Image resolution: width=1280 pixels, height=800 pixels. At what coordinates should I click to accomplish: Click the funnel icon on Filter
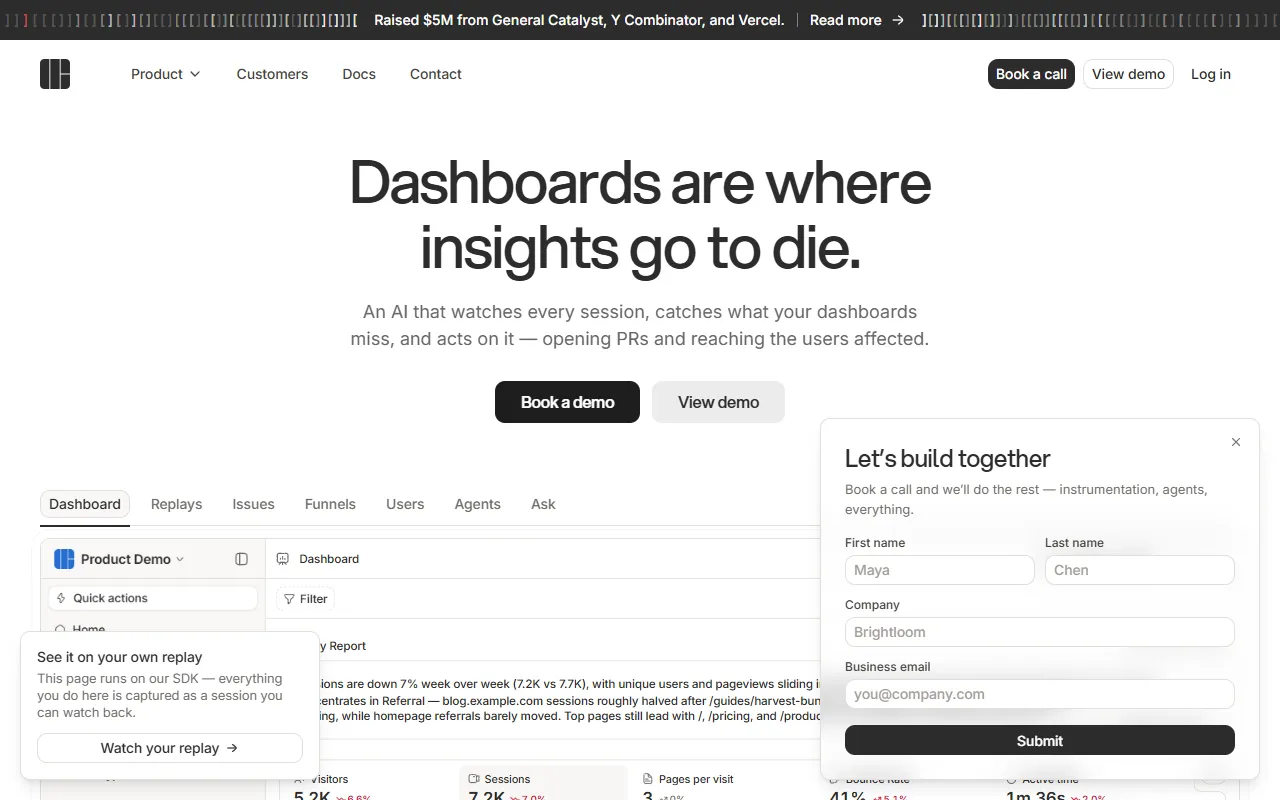coord(289,599)
